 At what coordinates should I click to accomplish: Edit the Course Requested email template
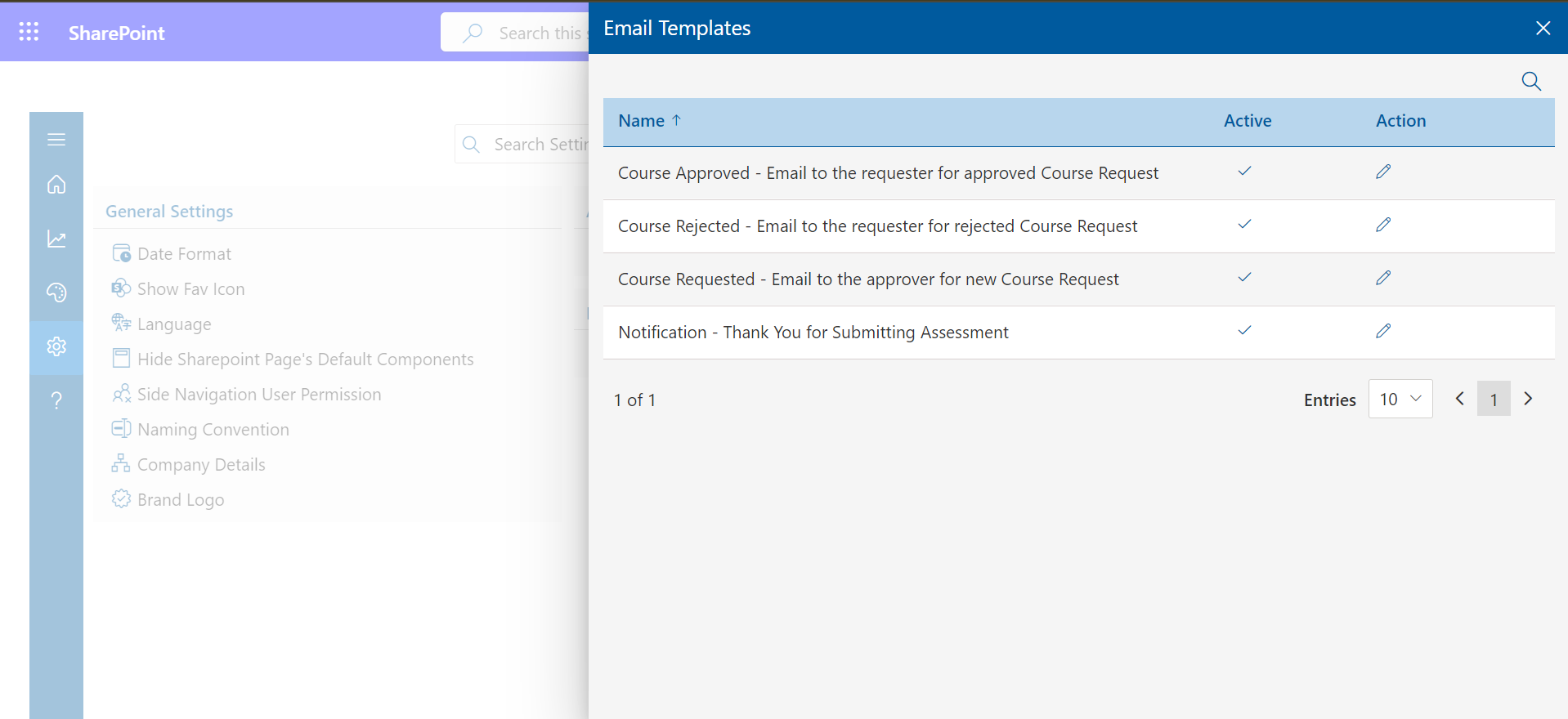click(x=1383, y=278)
